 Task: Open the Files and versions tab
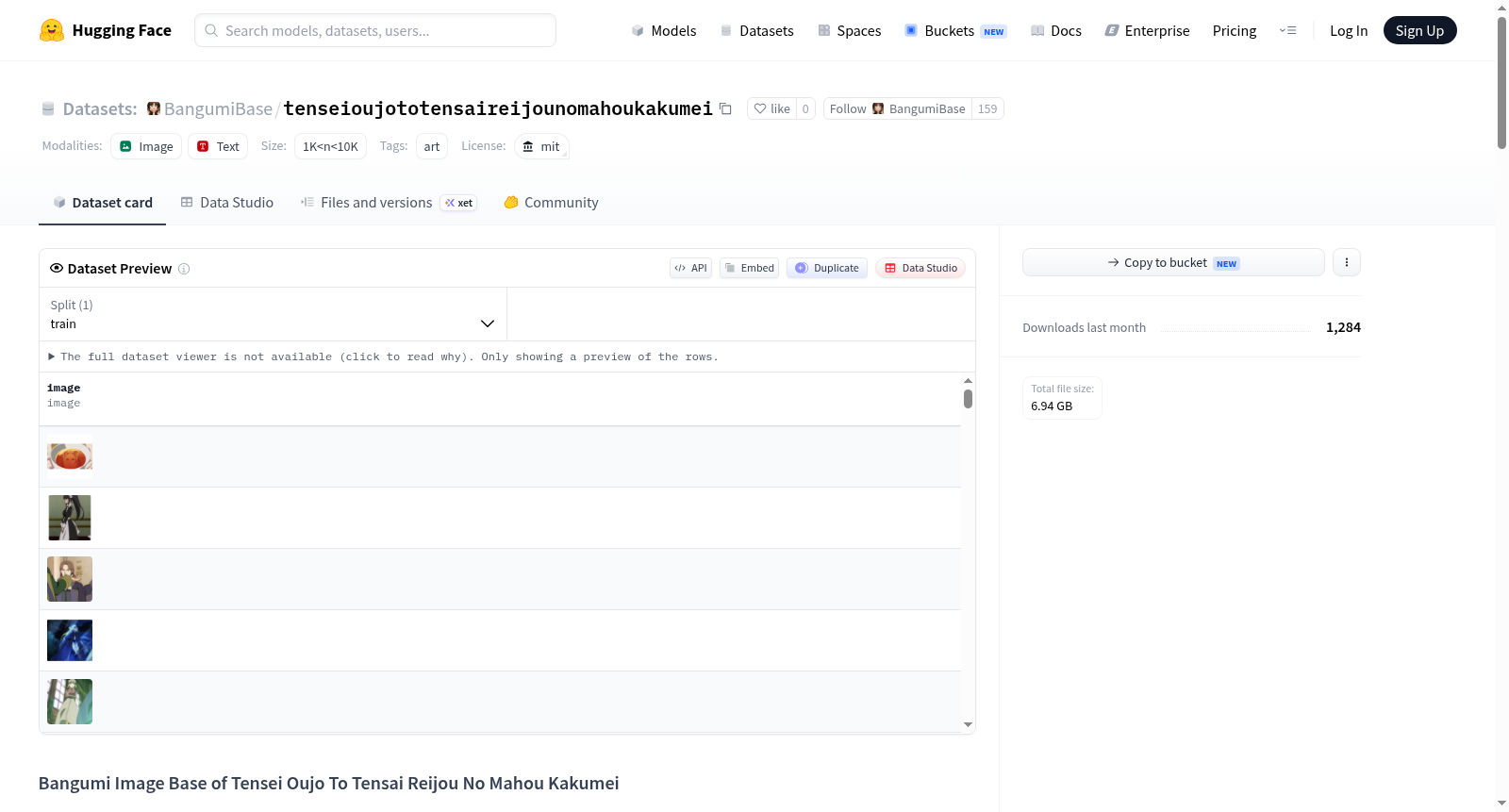pyautogui.click(x=389, y=202)
